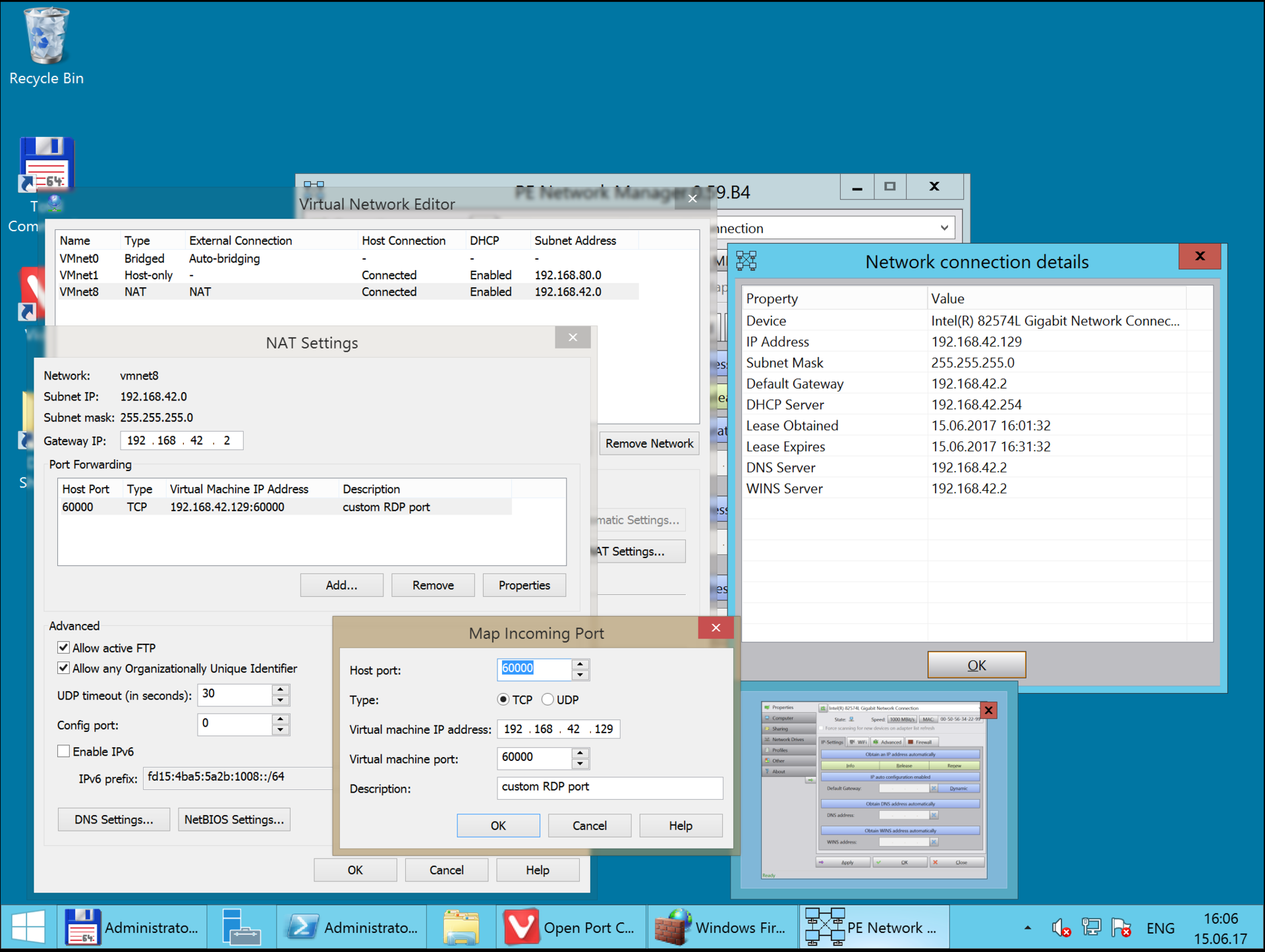
Task: Open the connection dropdown in PE Network Manager
Action: click(x=944, y=228)
